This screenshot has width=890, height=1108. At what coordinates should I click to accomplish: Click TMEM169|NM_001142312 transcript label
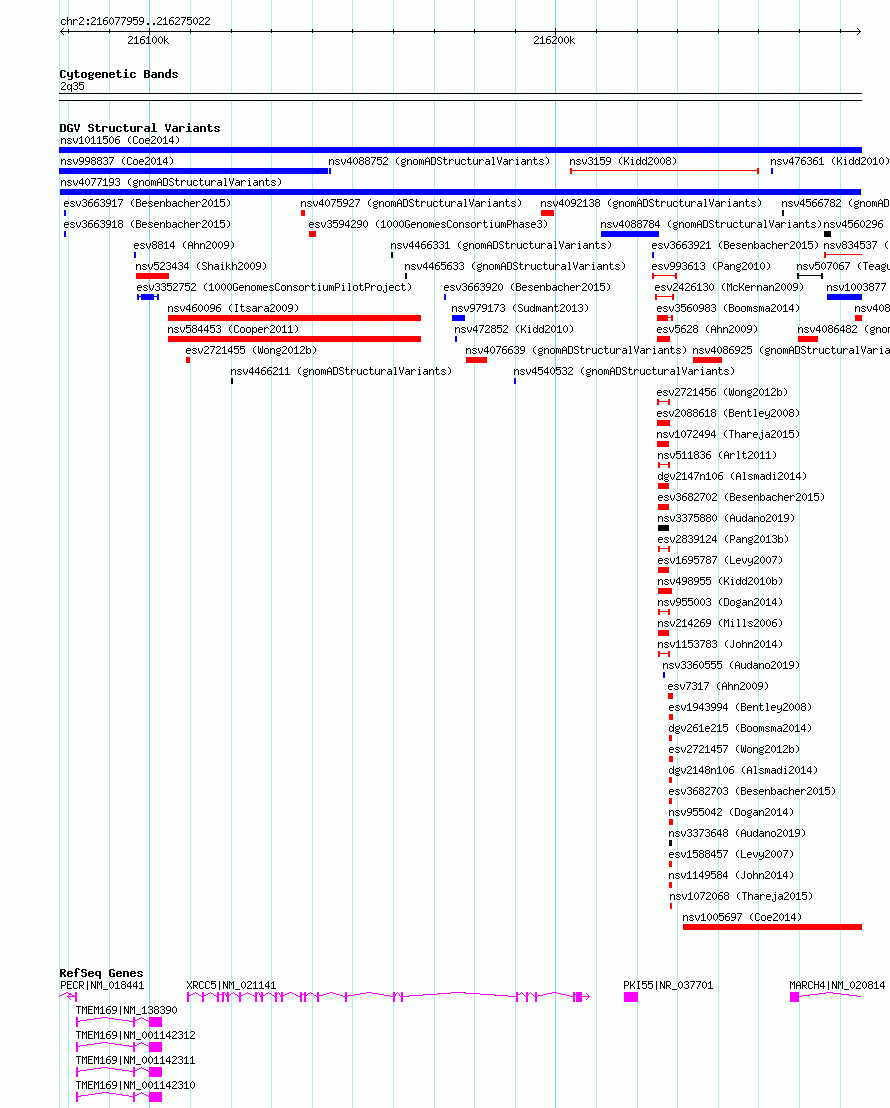click(136, 1036)
